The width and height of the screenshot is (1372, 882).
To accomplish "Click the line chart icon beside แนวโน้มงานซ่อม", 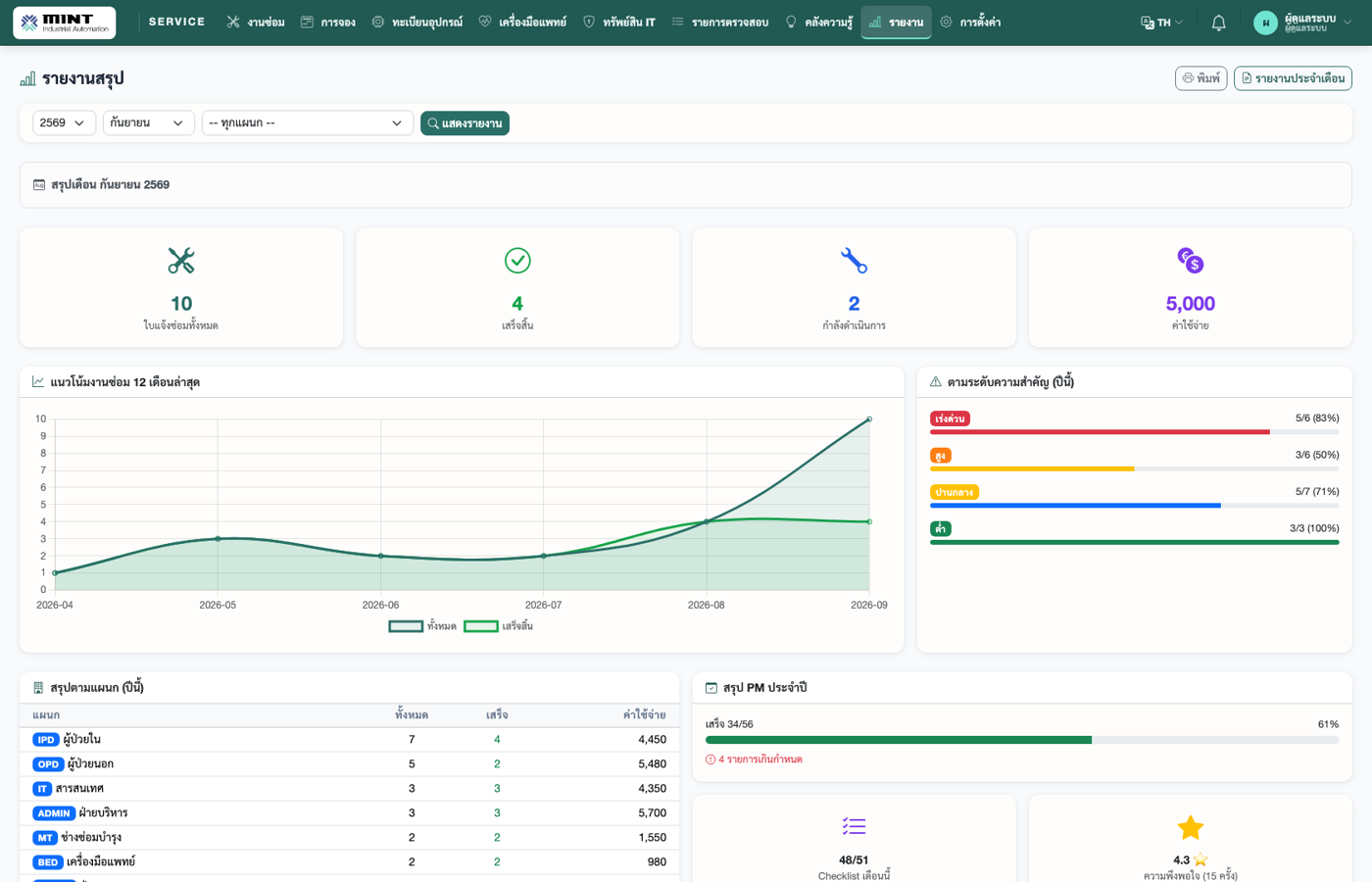I will coord(38,382).
